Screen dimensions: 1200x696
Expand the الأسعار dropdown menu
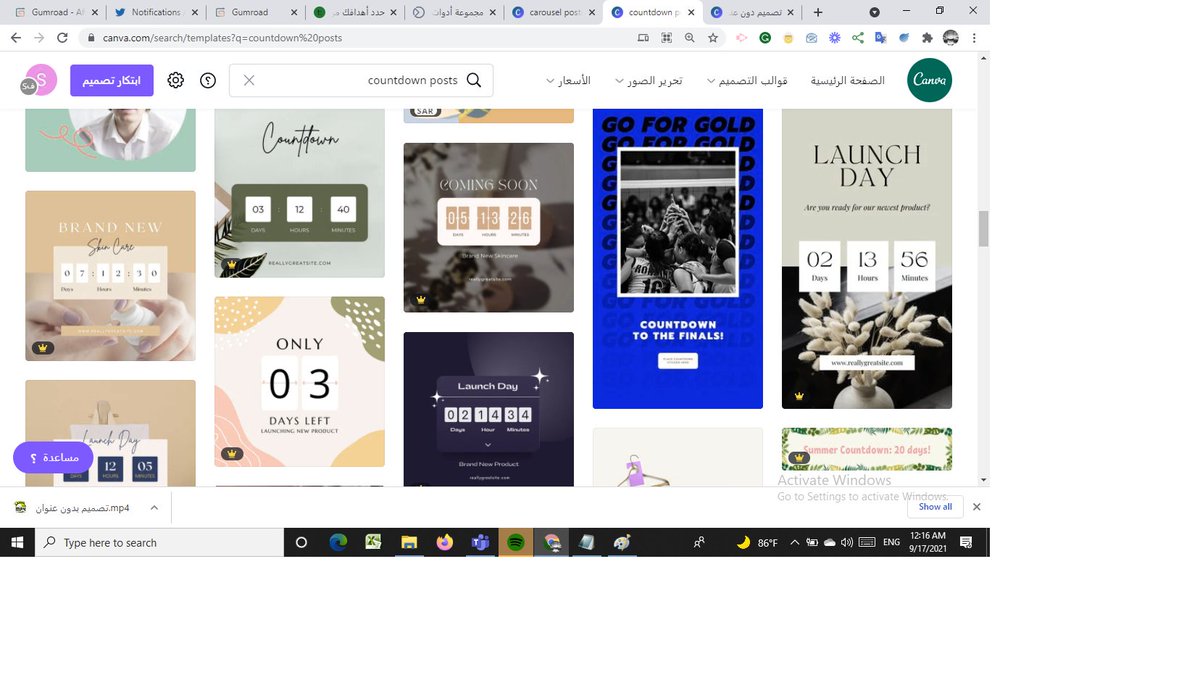(x=568, y=80)
